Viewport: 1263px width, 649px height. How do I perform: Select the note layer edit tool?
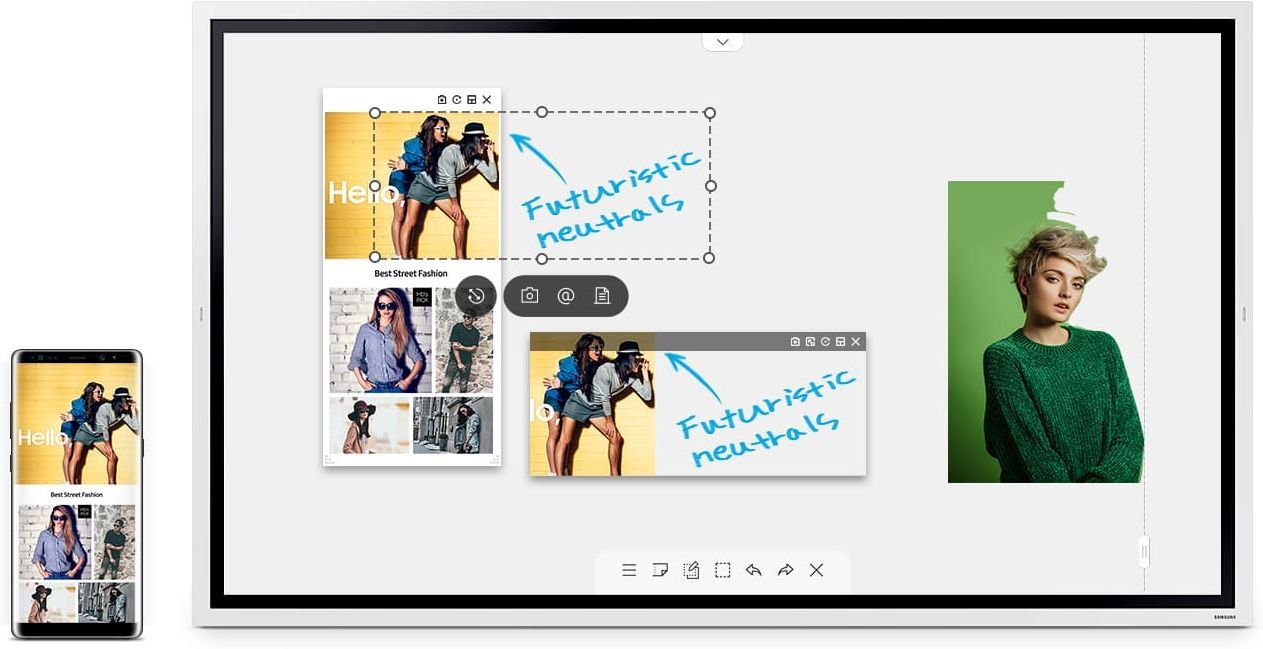[x=691, y=570]
